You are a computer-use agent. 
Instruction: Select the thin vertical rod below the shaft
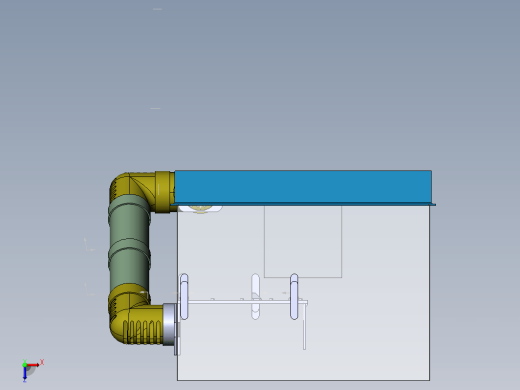[x=304, y=327]
